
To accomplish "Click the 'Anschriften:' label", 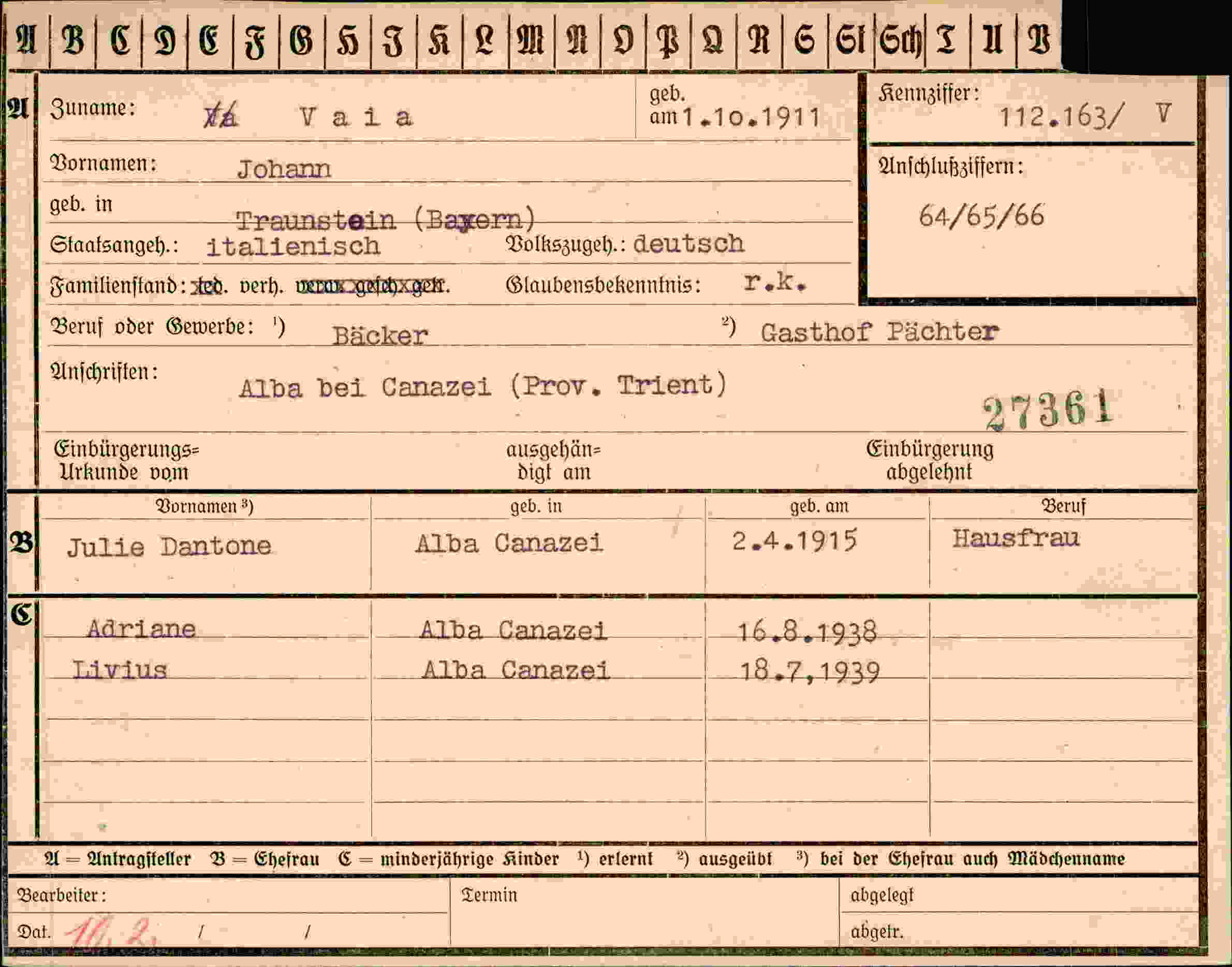I will click(x=104, y=372).
